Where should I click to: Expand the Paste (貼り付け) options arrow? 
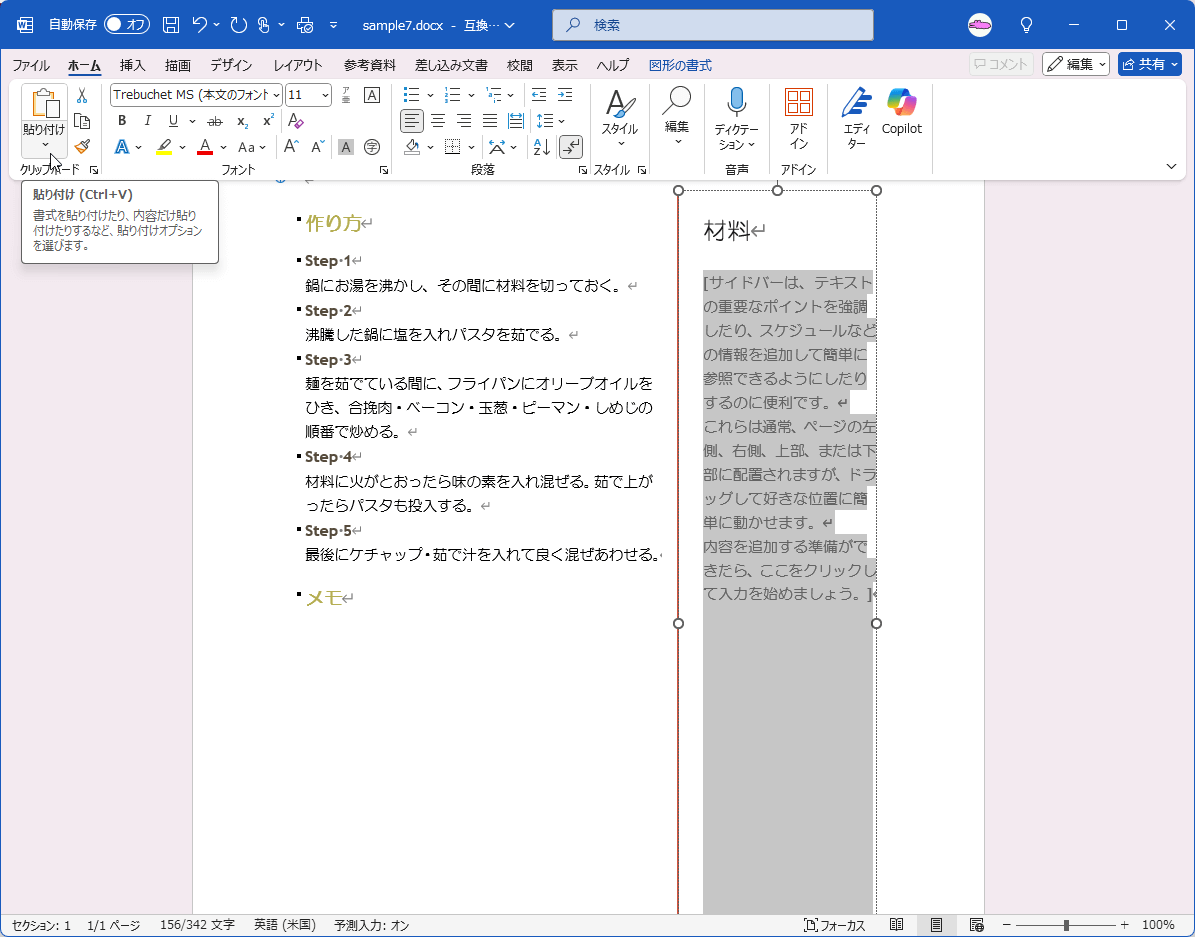45,145
